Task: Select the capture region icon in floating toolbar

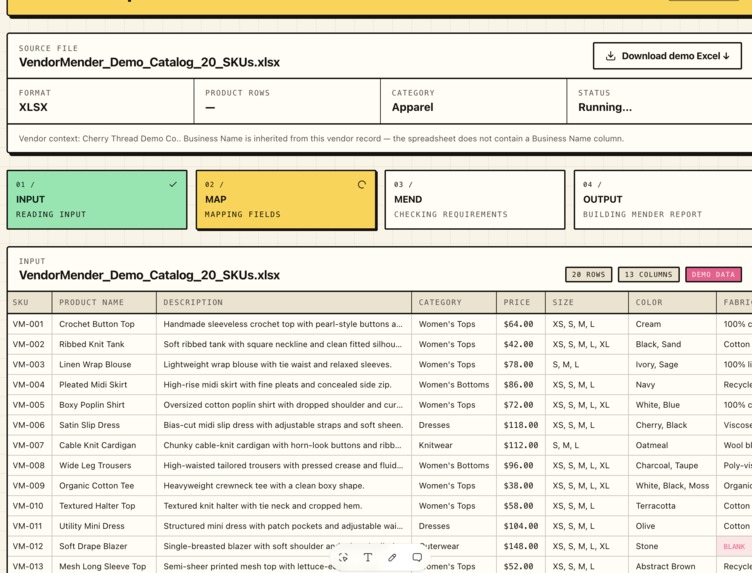Action: pyautogui.click(x=343, y=557)
